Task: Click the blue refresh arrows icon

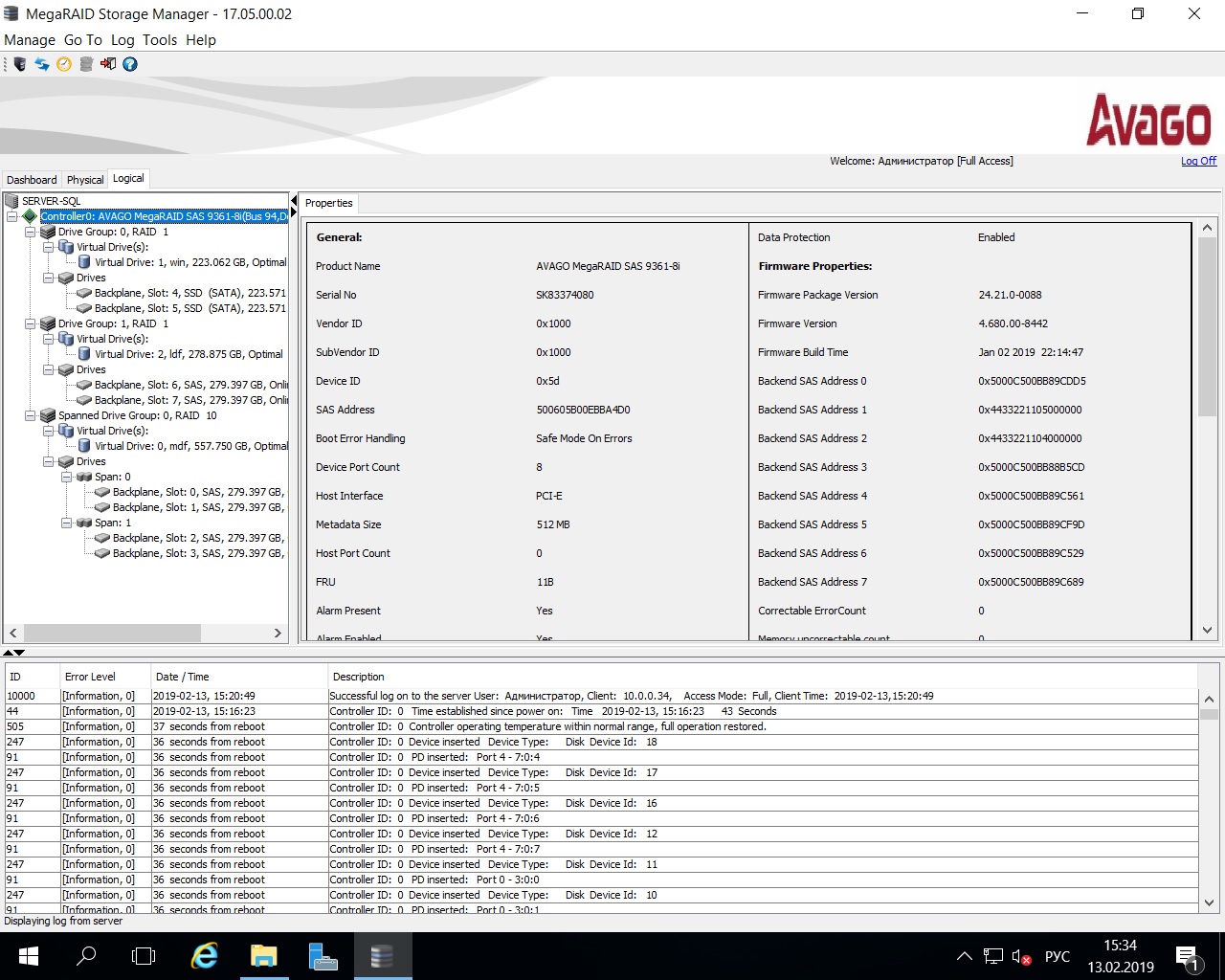Action: pyautogui.click(x=42, y=64)
